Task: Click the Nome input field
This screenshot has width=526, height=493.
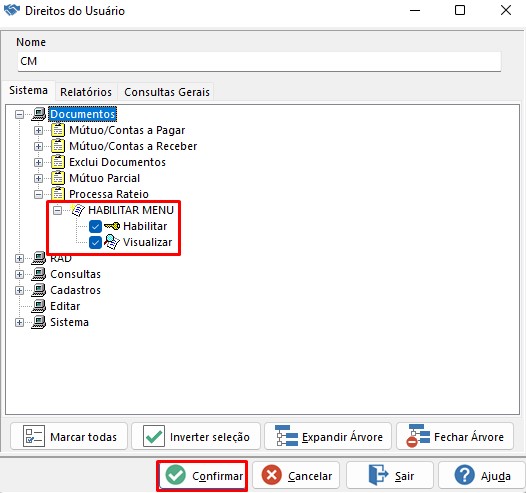Action: (x=259, y=61)
